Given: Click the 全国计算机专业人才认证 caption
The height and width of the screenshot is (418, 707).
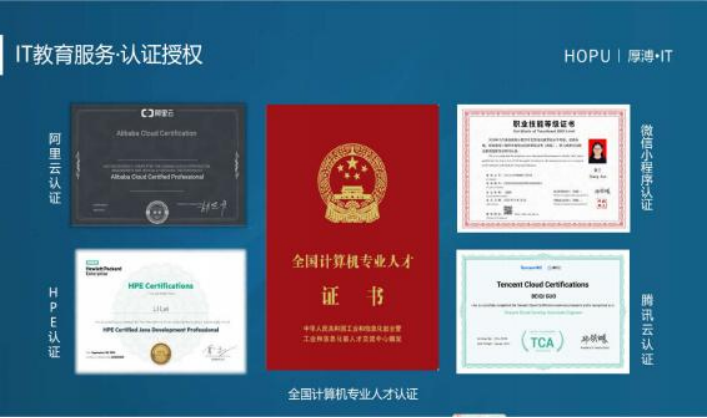Looking at the screenshot, I should pyautogui.click(x=352, y=393).
